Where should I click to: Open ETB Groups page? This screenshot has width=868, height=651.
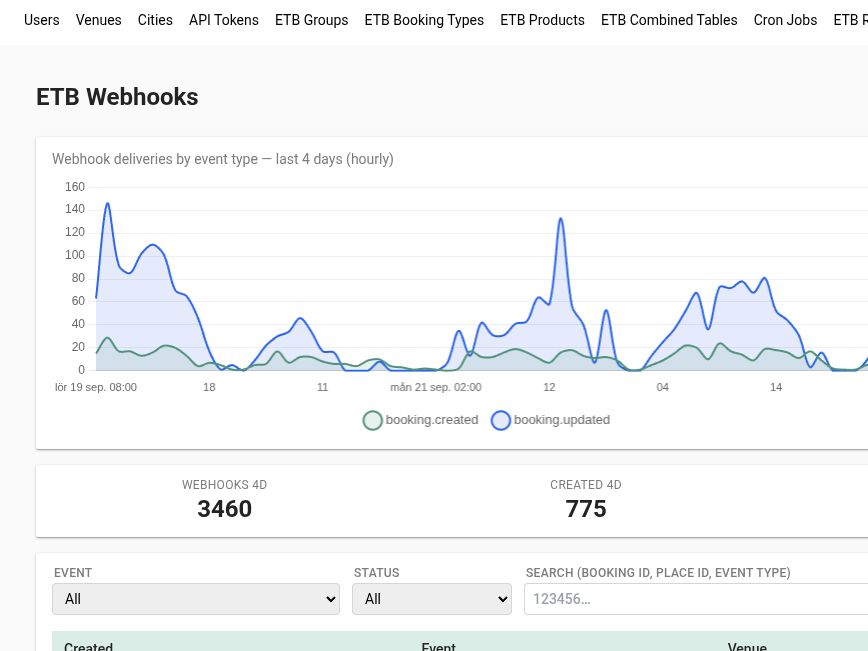312,20
